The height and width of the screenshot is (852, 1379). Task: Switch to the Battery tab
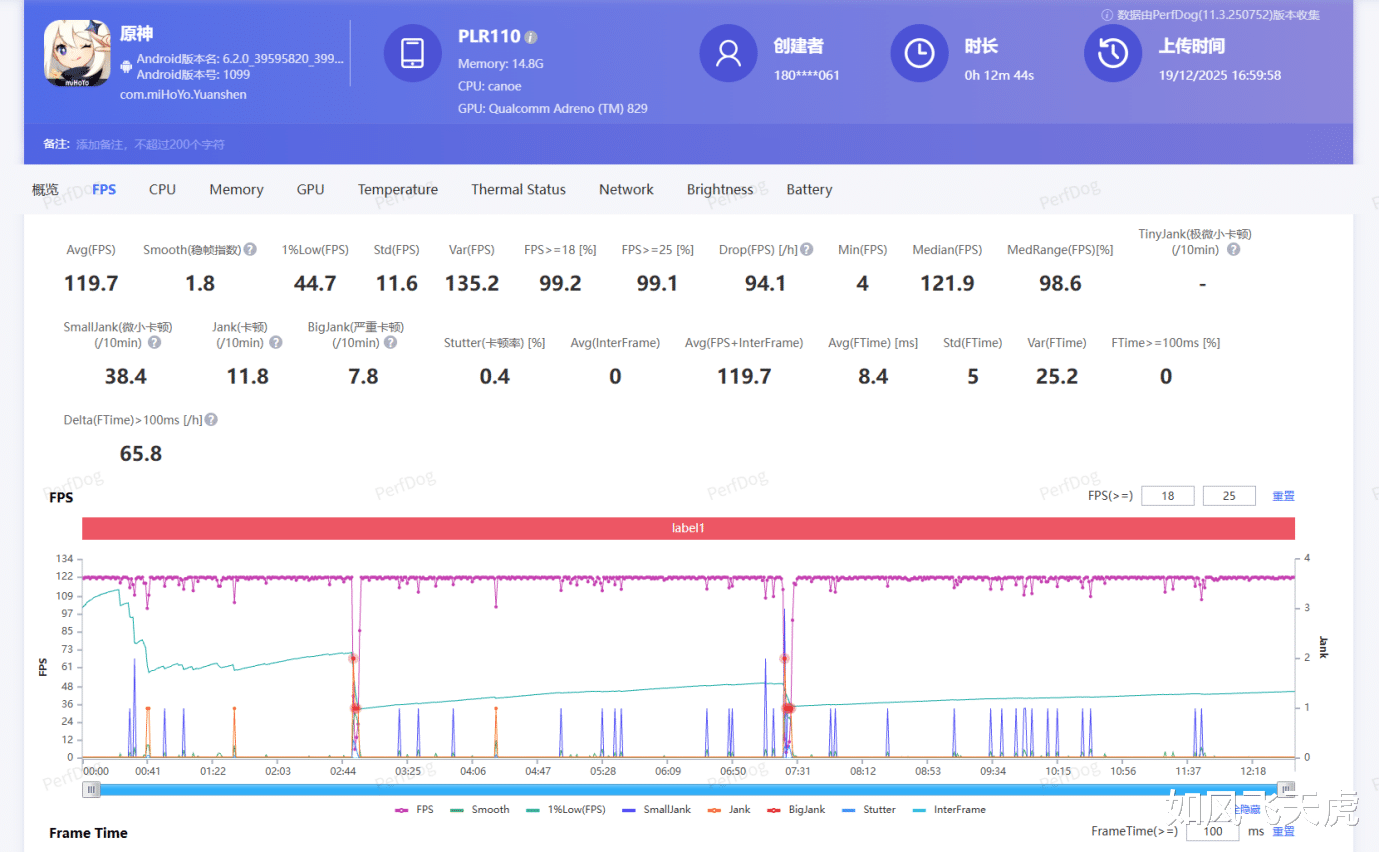(x=809, y=190)
